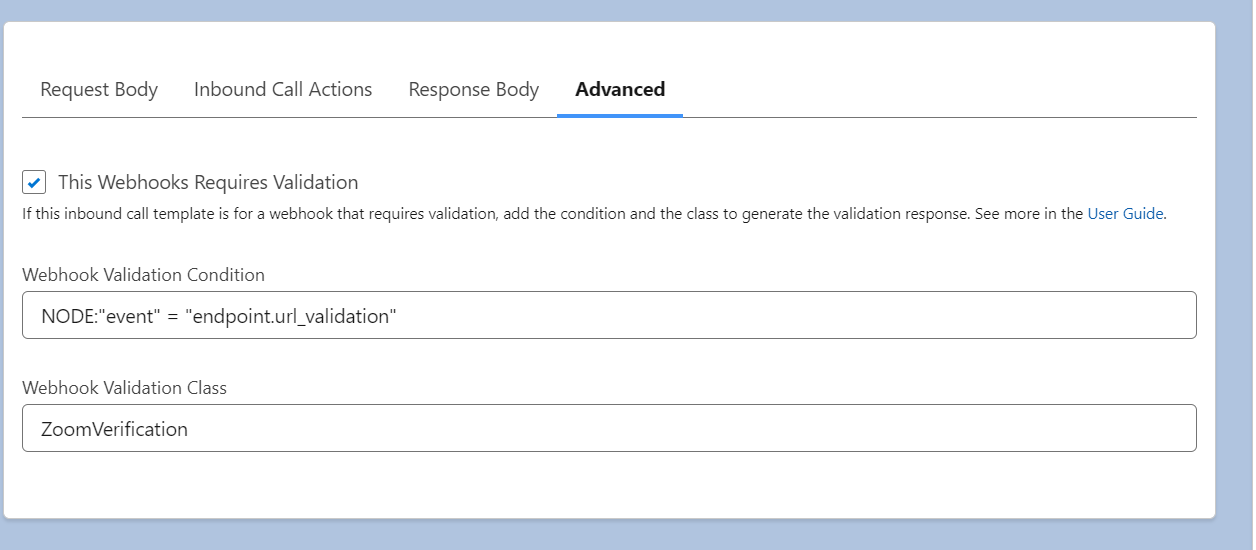This screenshot has height=550, width=1256.
Task: Click the blue underline beneath Advanced tab
Action: [x=620, y=115]
